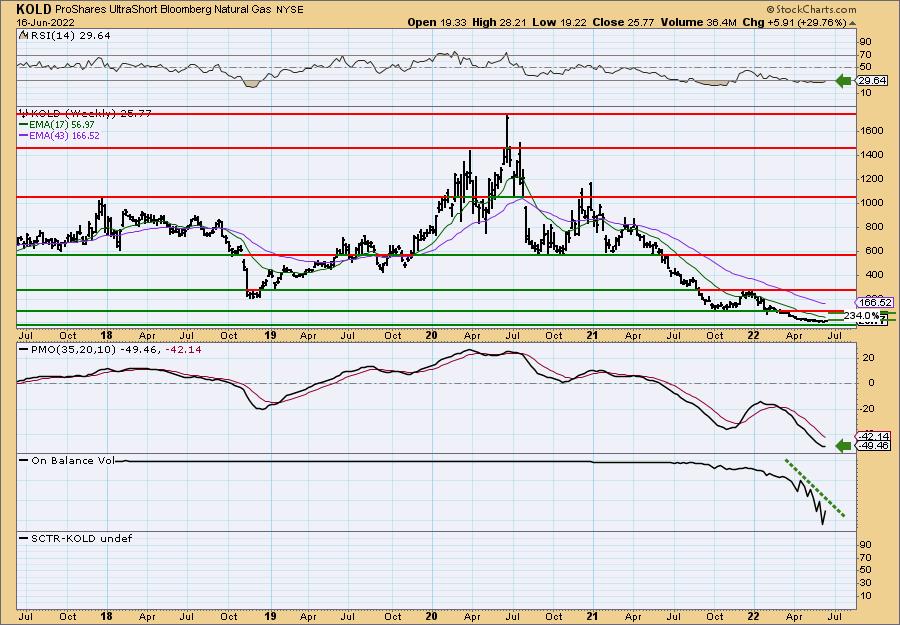Click the On Balance Vol panel label

click(x=73, y=460)
